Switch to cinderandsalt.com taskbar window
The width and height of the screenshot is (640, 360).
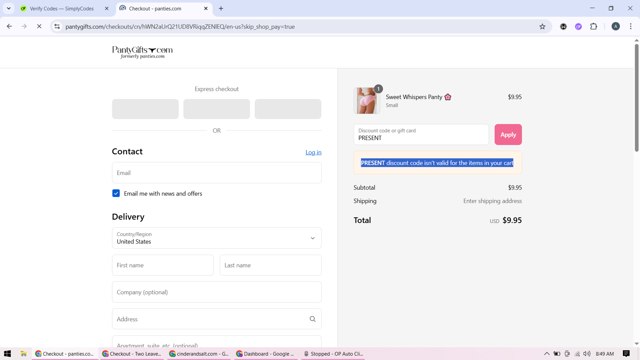pyautogui.click(x=199, y=353)
